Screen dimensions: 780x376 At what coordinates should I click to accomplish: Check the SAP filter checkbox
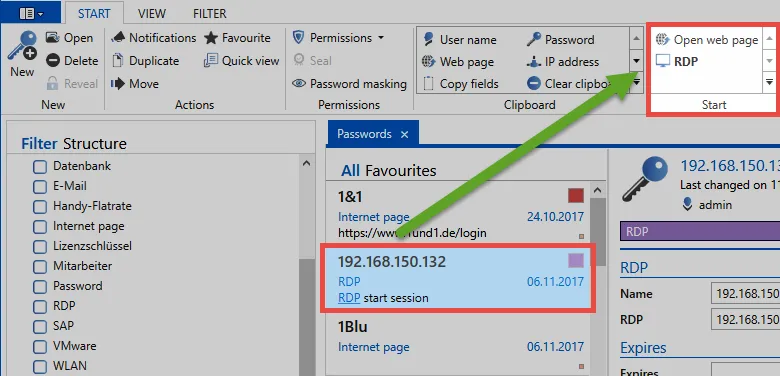click(x=40, y=327)
